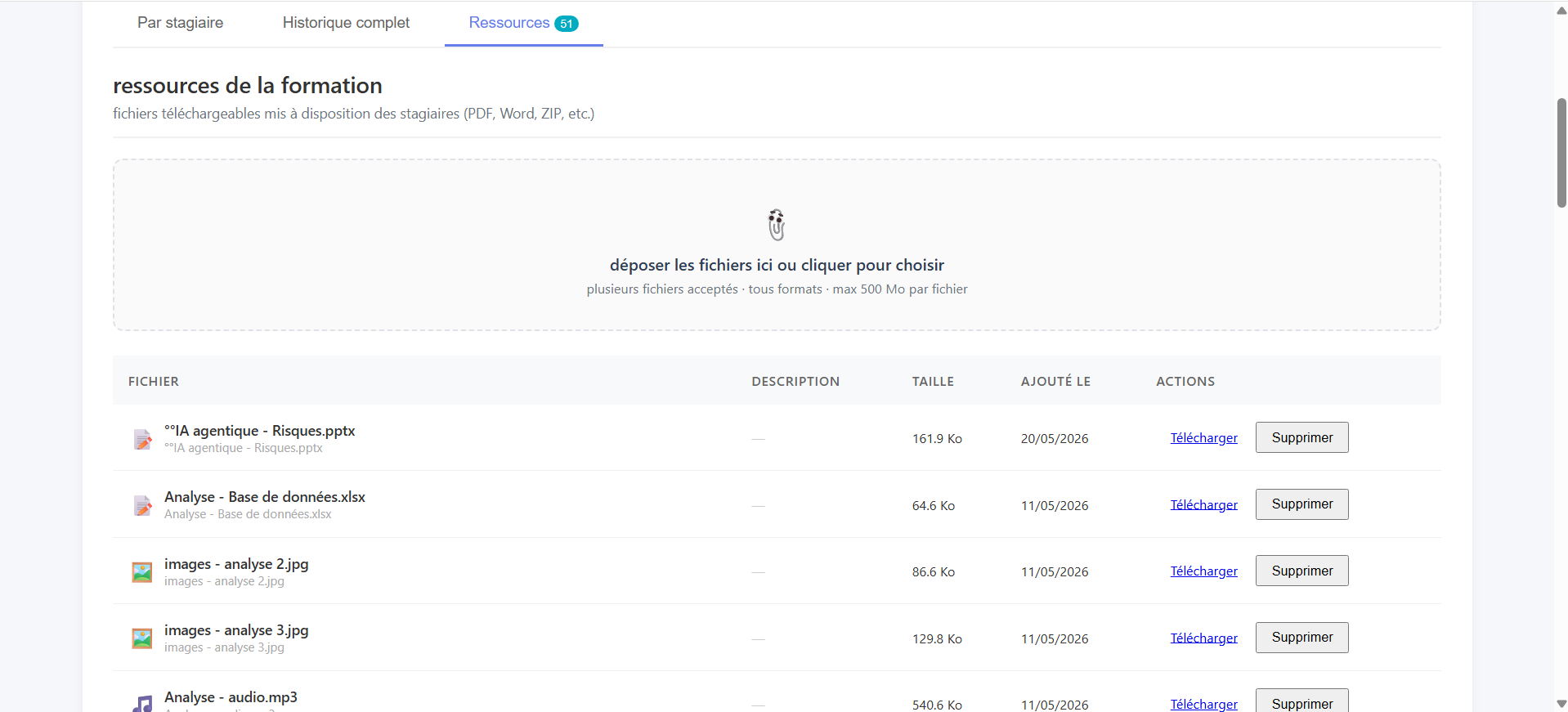Click file name images - analyse 2.jpg

click(236, 564)
